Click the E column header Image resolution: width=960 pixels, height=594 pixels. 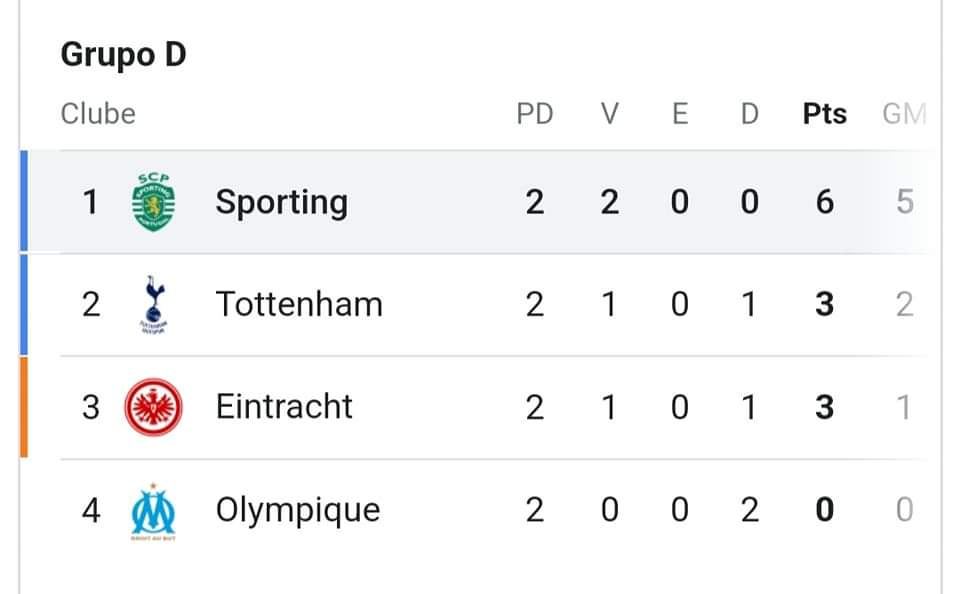pyautogui.click(x=680, y=114)
